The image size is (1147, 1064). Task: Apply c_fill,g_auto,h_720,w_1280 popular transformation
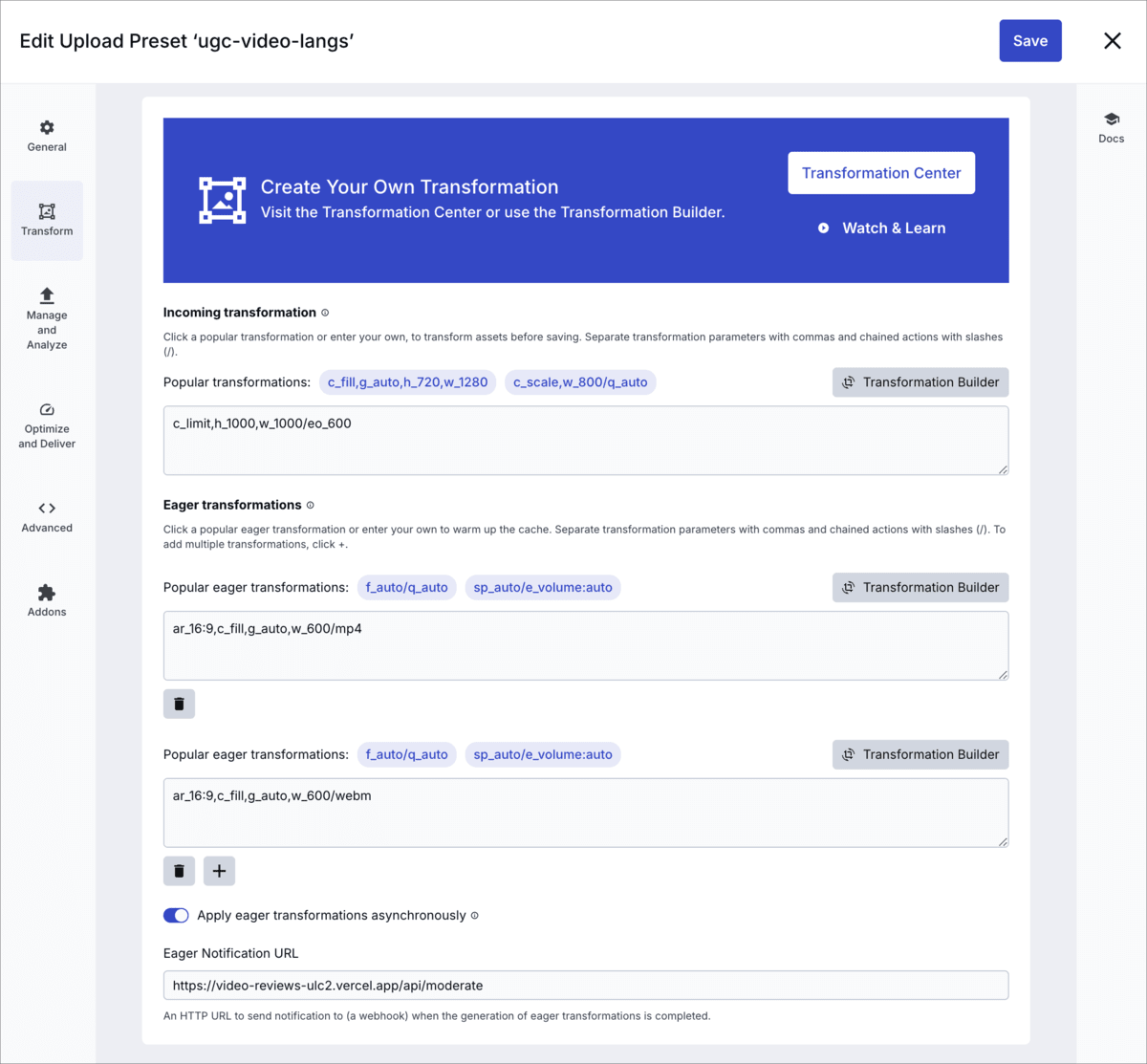407,382
